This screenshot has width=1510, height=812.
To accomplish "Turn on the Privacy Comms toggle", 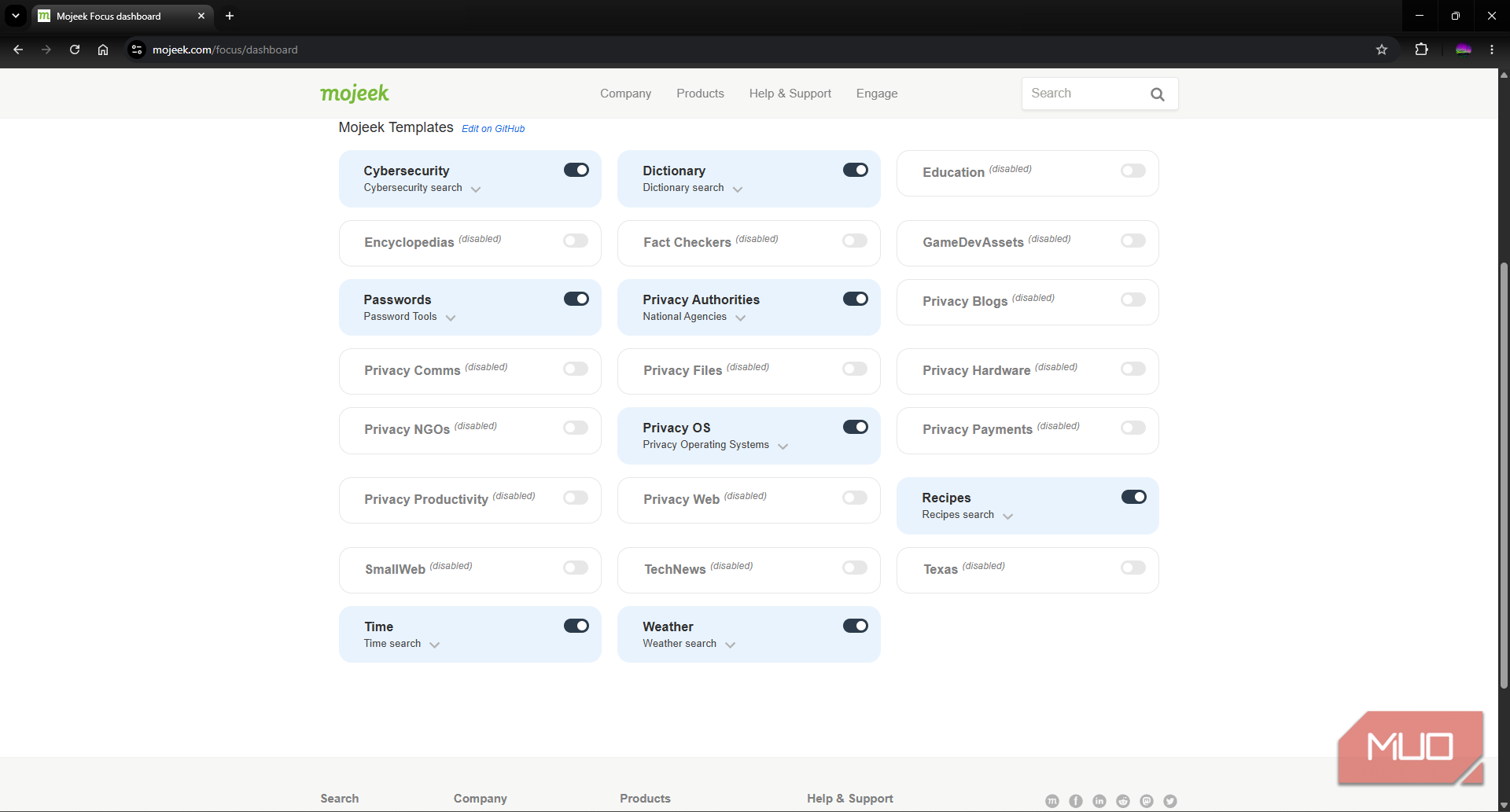I will 576,369.
